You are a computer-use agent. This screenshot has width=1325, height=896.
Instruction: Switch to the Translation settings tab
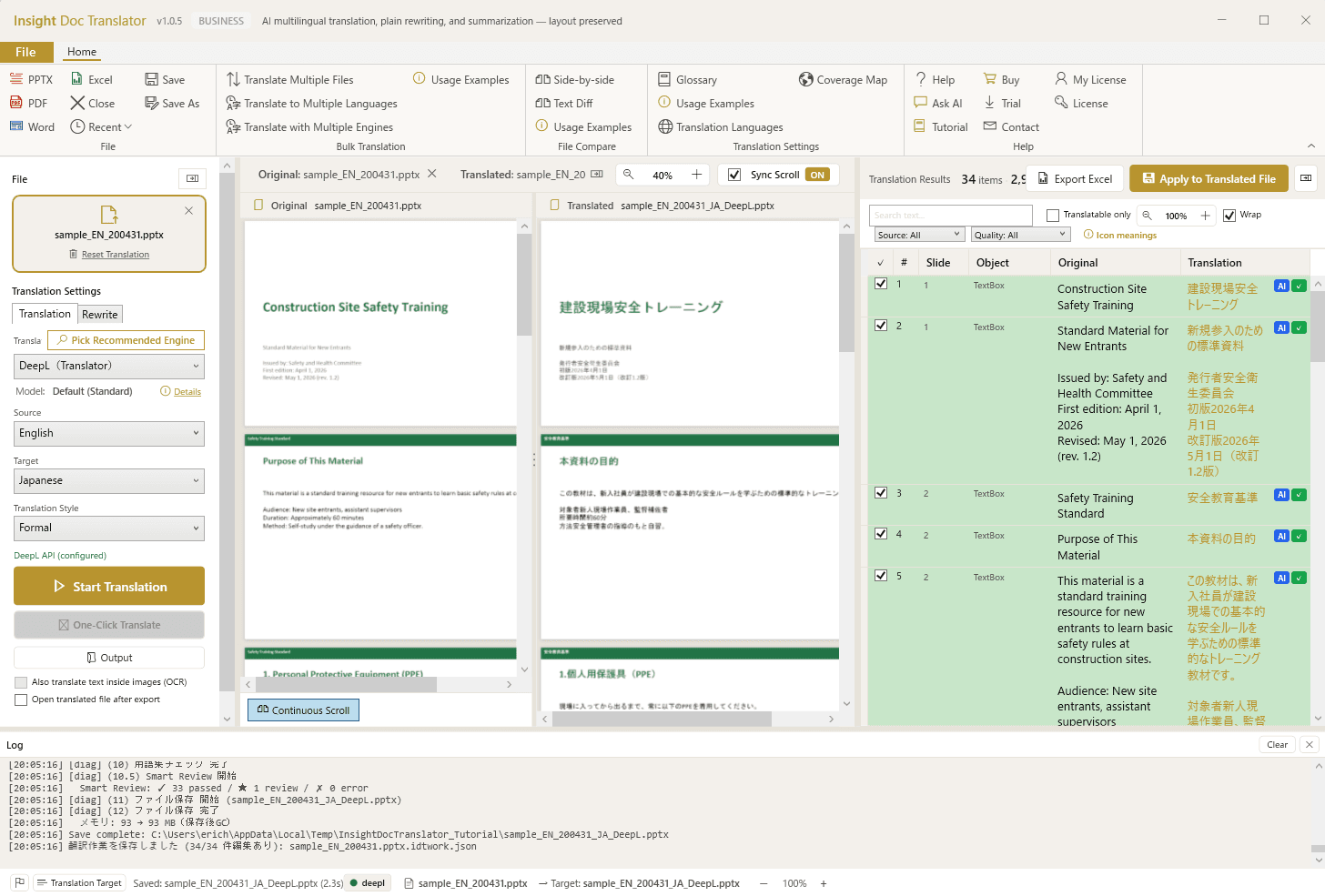tap(45, 314)
